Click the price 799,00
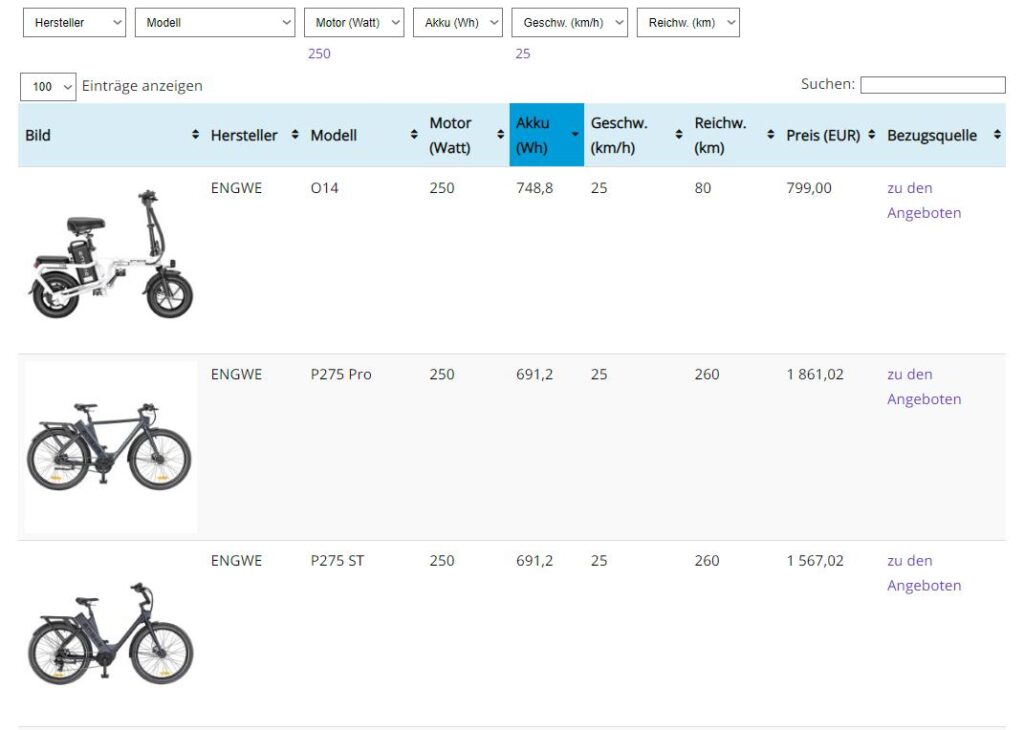Image resolution: width=1024 pixels, height=730 pixels. tap(809, 188)
